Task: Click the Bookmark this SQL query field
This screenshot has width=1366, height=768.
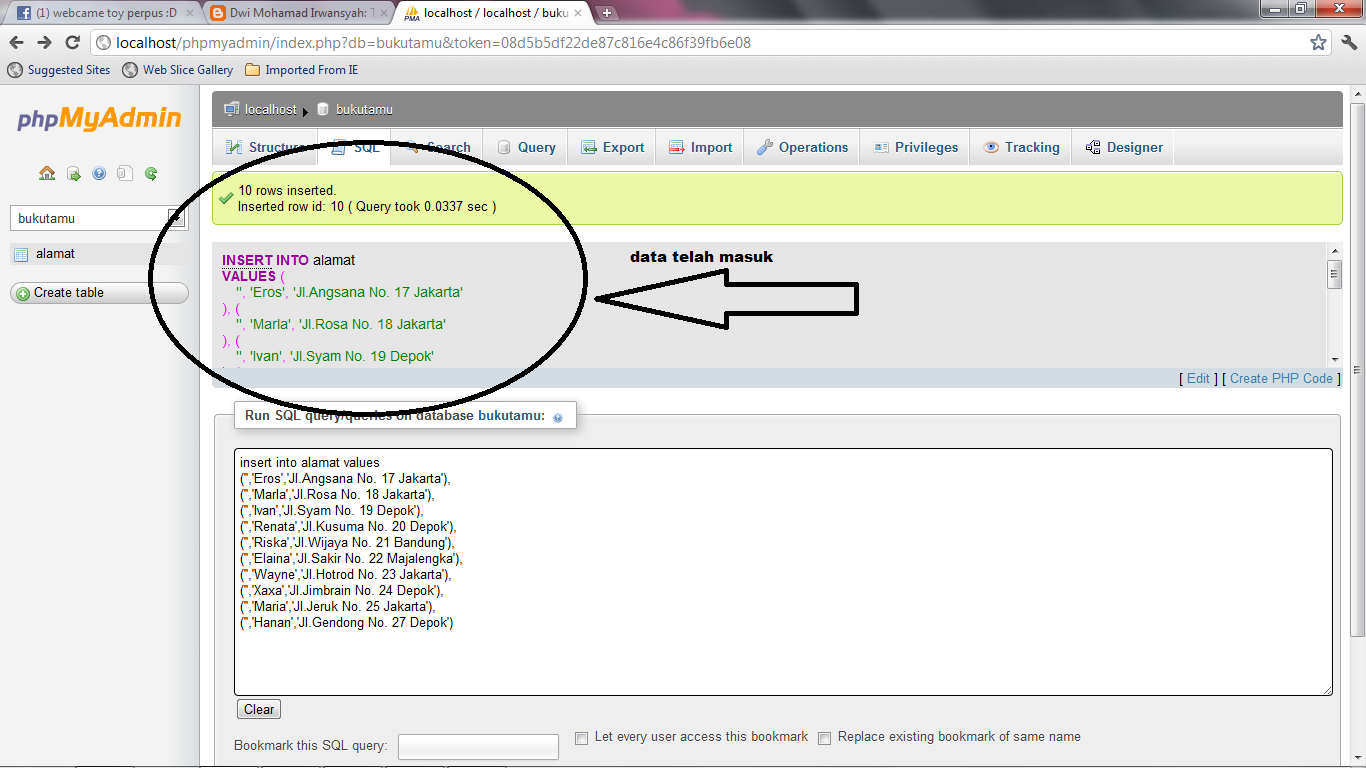Action: (x=478, y=747)
